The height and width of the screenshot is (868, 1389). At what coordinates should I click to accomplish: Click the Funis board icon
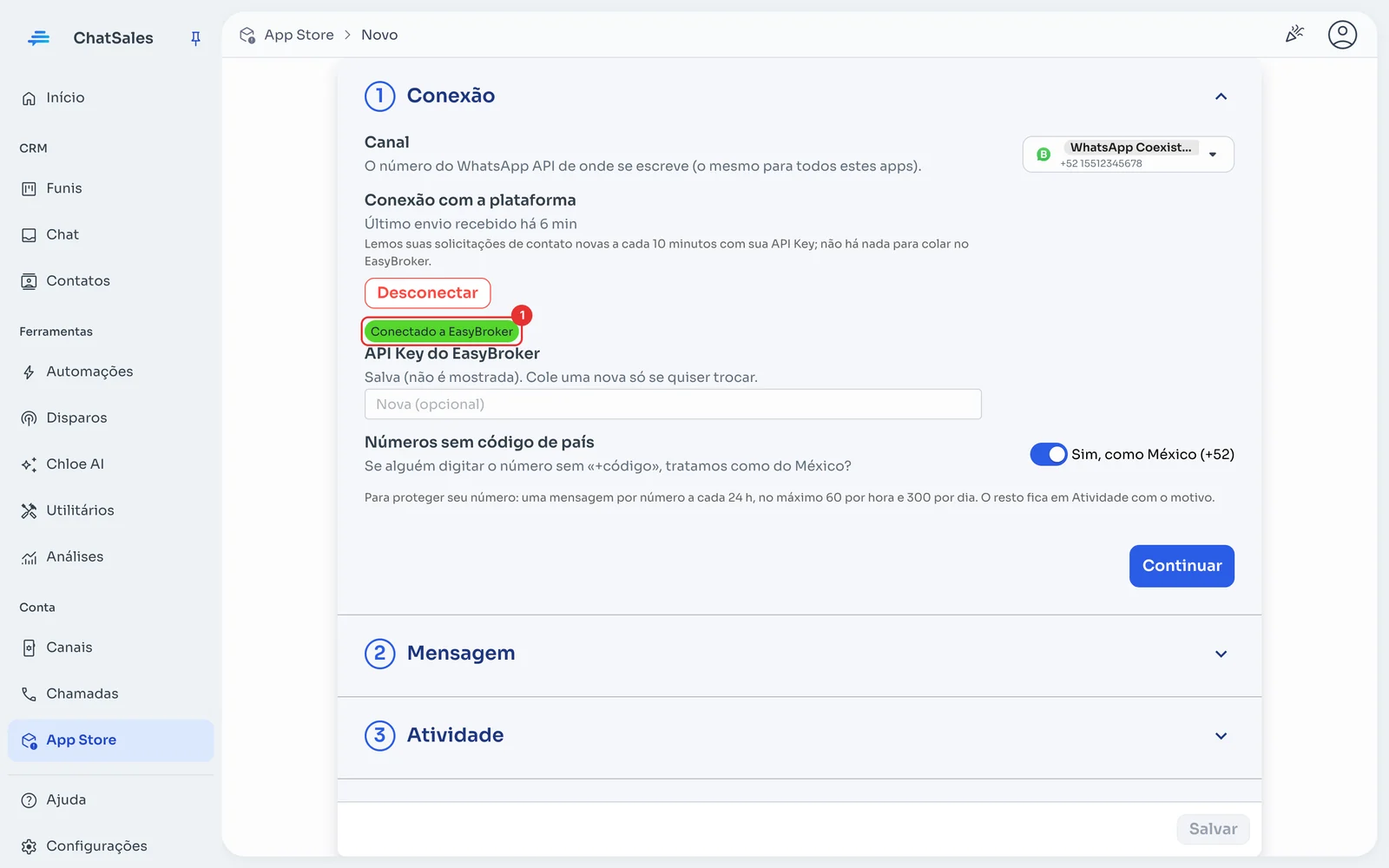[29, 188]
